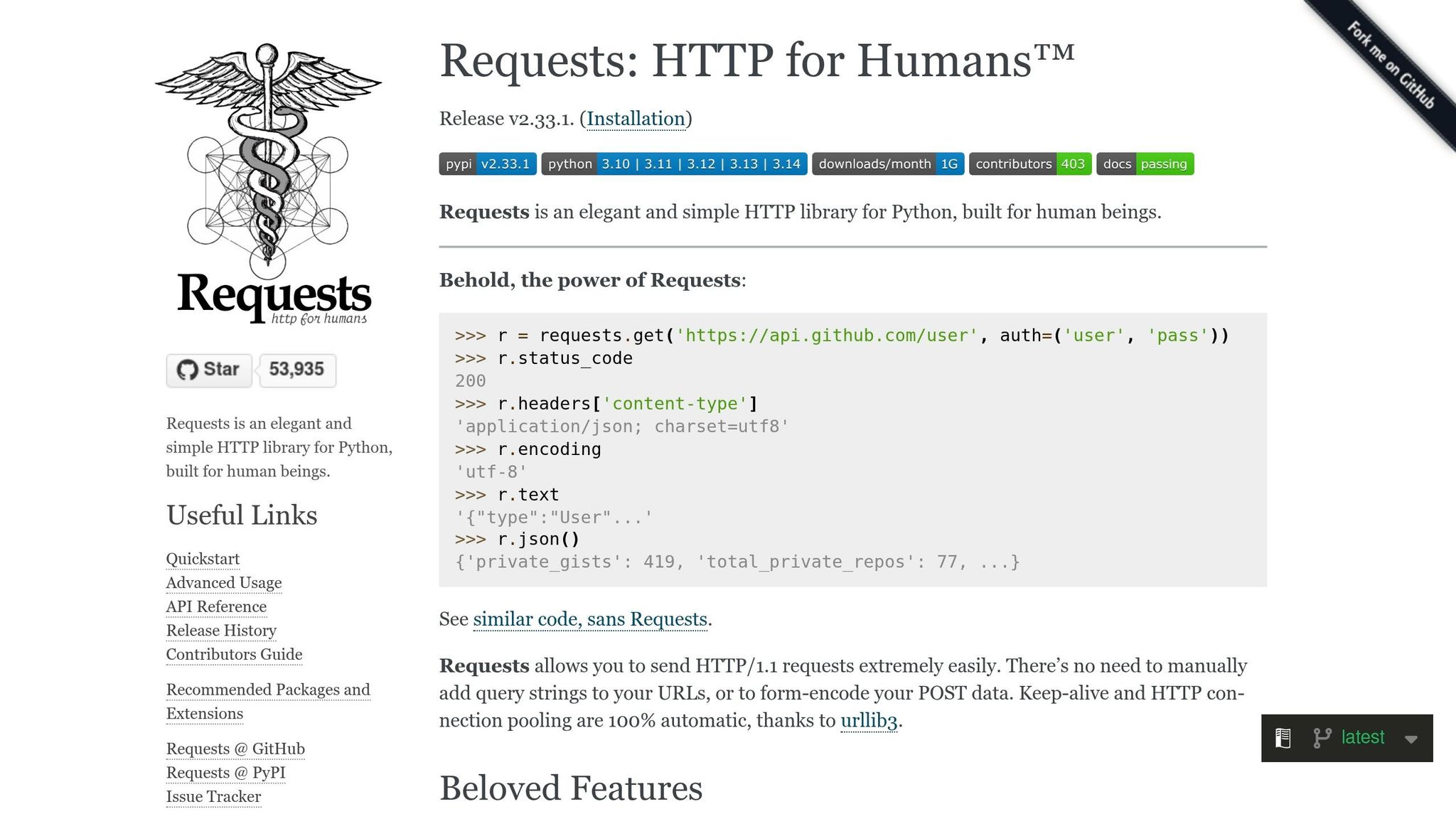The image size is (1456, 819).
Task: Select the 'latest' version label
Action: pos(1363,737)
